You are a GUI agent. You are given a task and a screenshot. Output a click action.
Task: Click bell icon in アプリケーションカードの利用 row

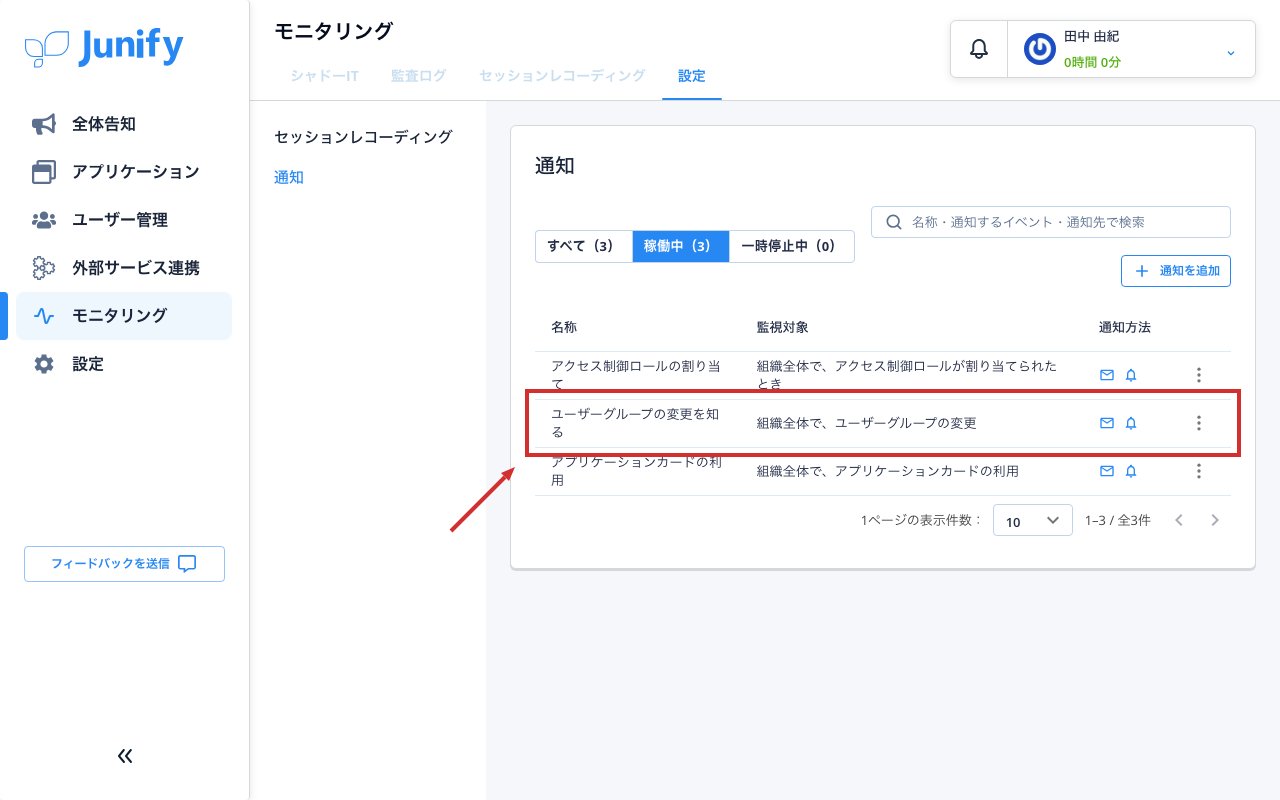[x=1131, y=471]
